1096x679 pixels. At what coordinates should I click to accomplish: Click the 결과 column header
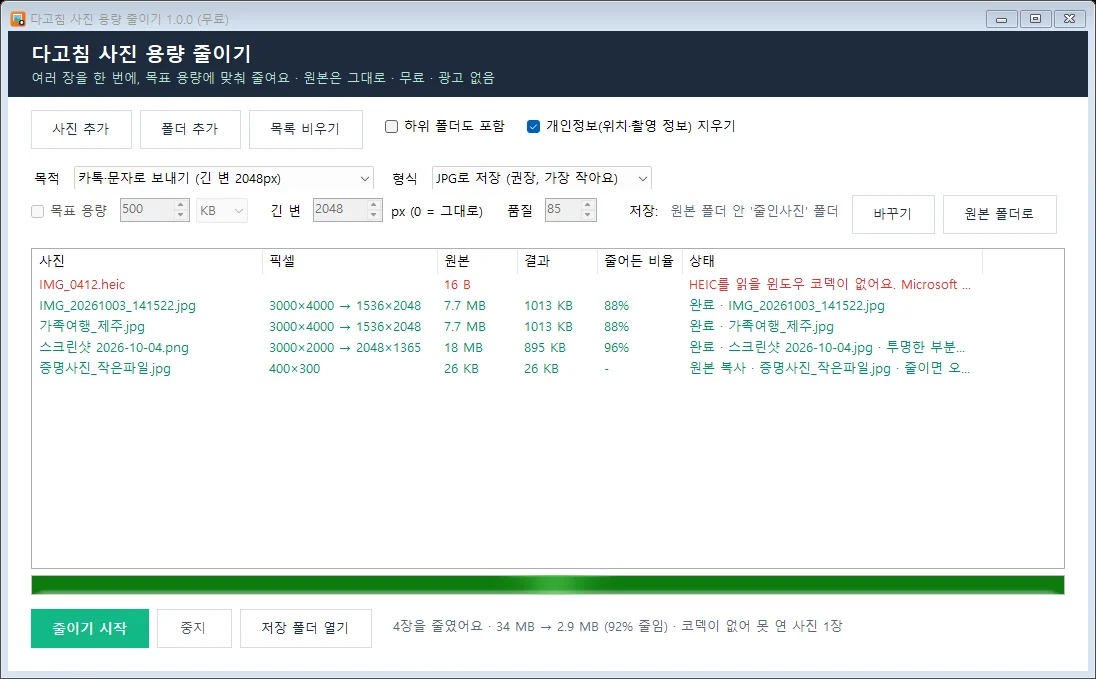click(x=558, y=261)
